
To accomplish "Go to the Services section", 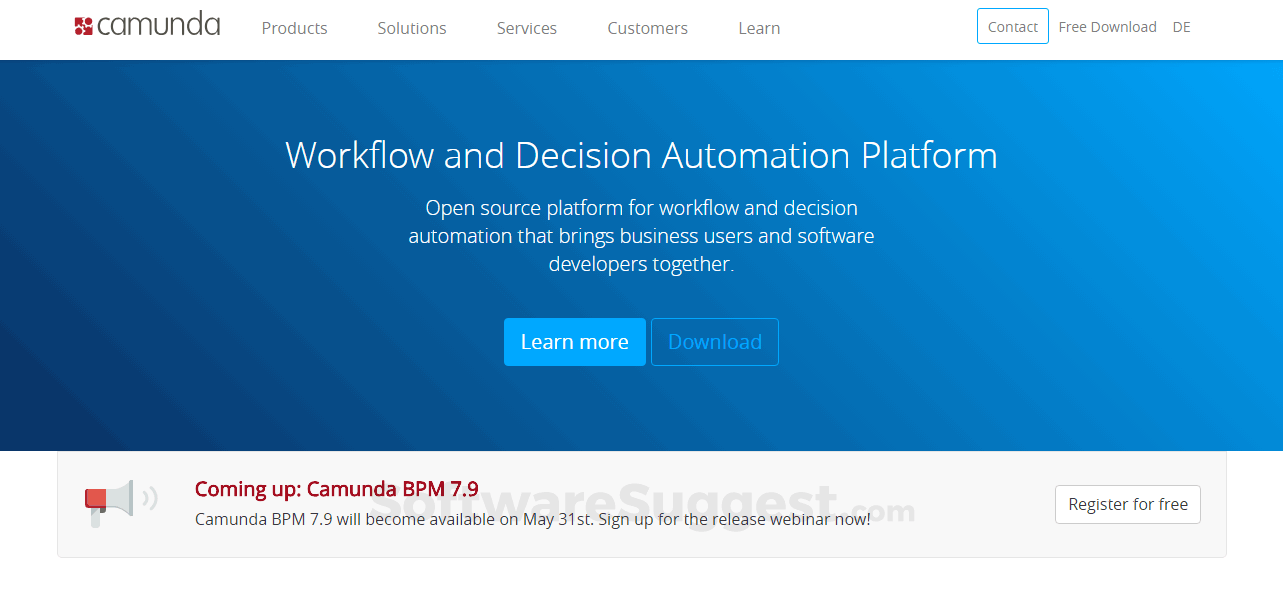I will coord(527,28).
